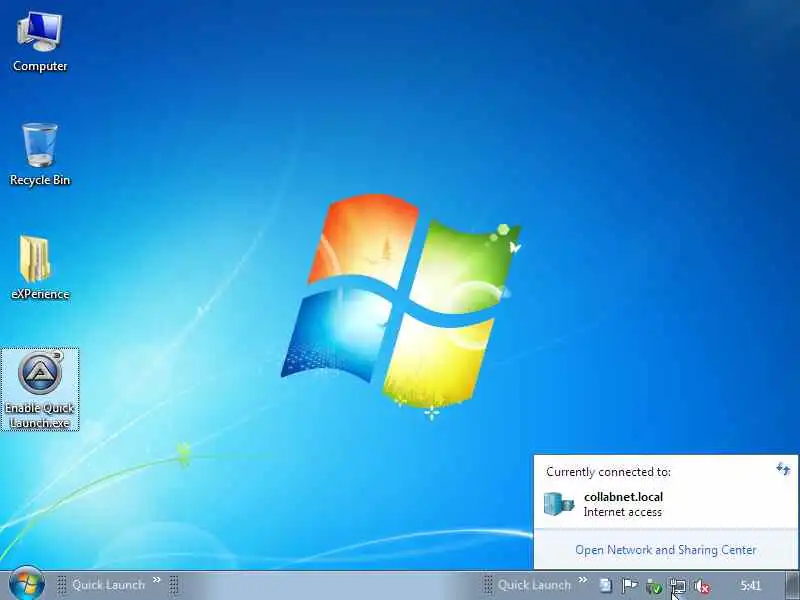Open the Computer desktop icon
This screenshot has width=800, height=600.
[40, 42]
